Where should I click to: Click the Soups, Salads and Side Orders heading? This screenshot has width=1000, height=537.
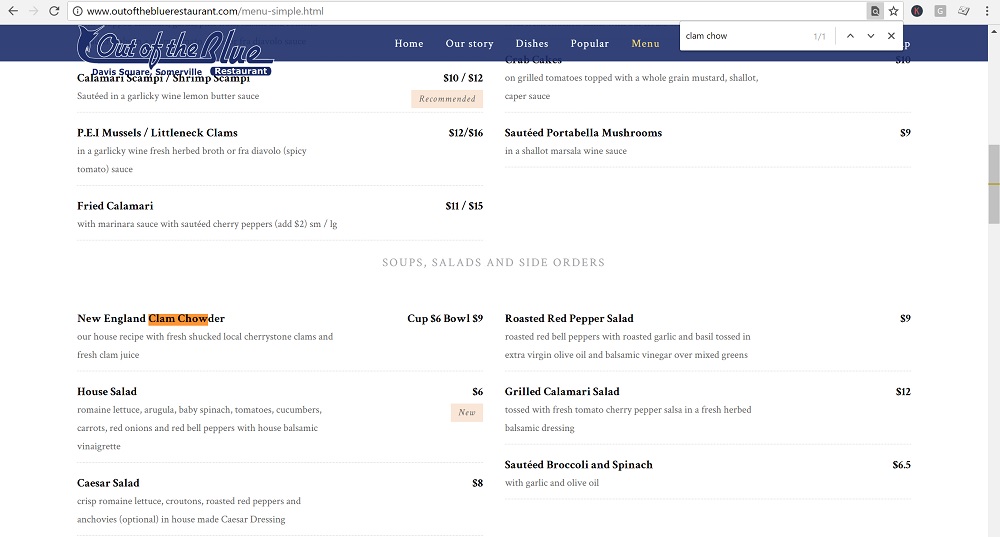click(x=494, y=262)
